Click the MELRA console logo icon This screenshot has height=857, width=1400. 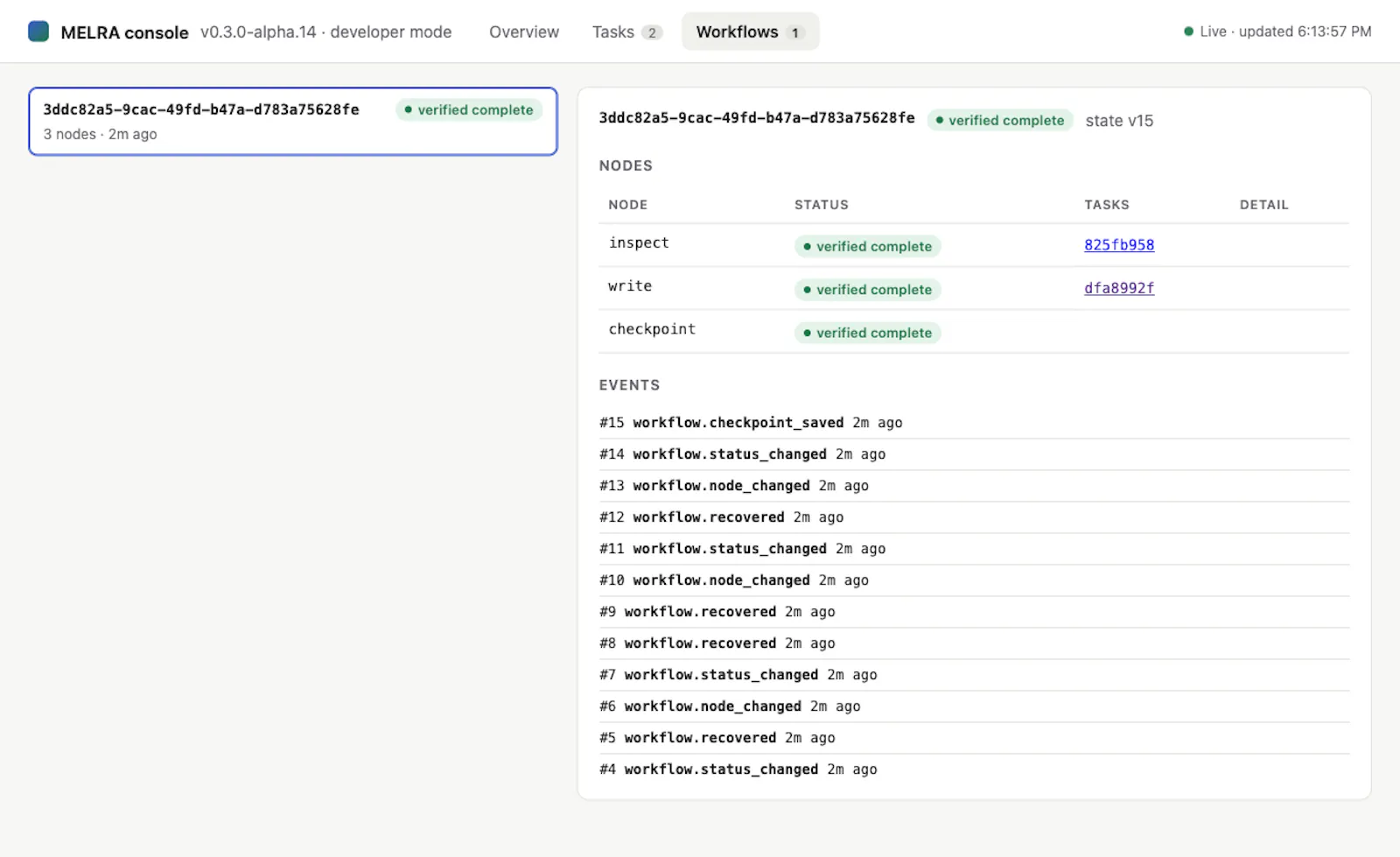coord(38,32)
